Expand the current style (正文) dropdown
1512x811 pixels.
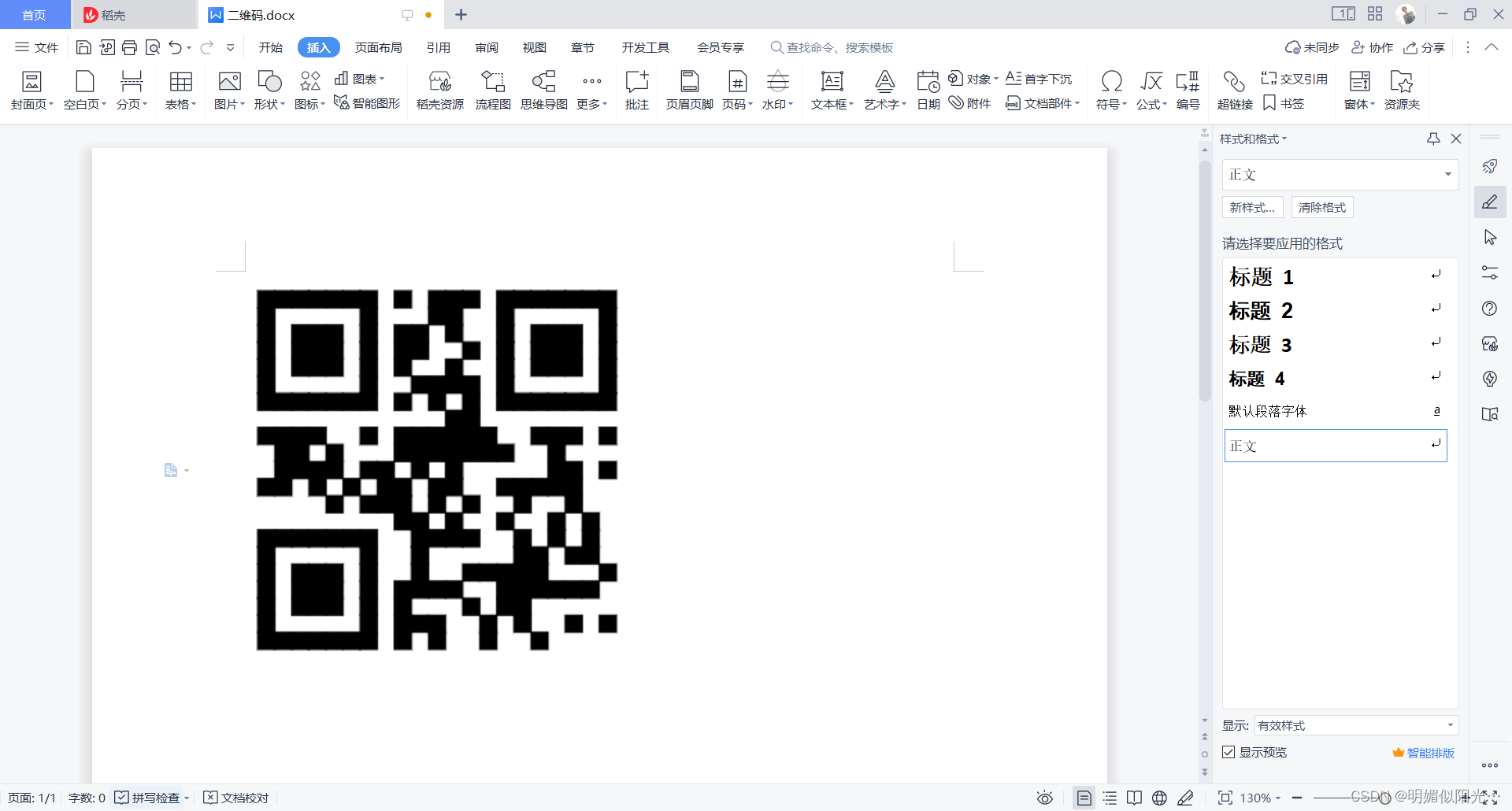[1447, 174]
